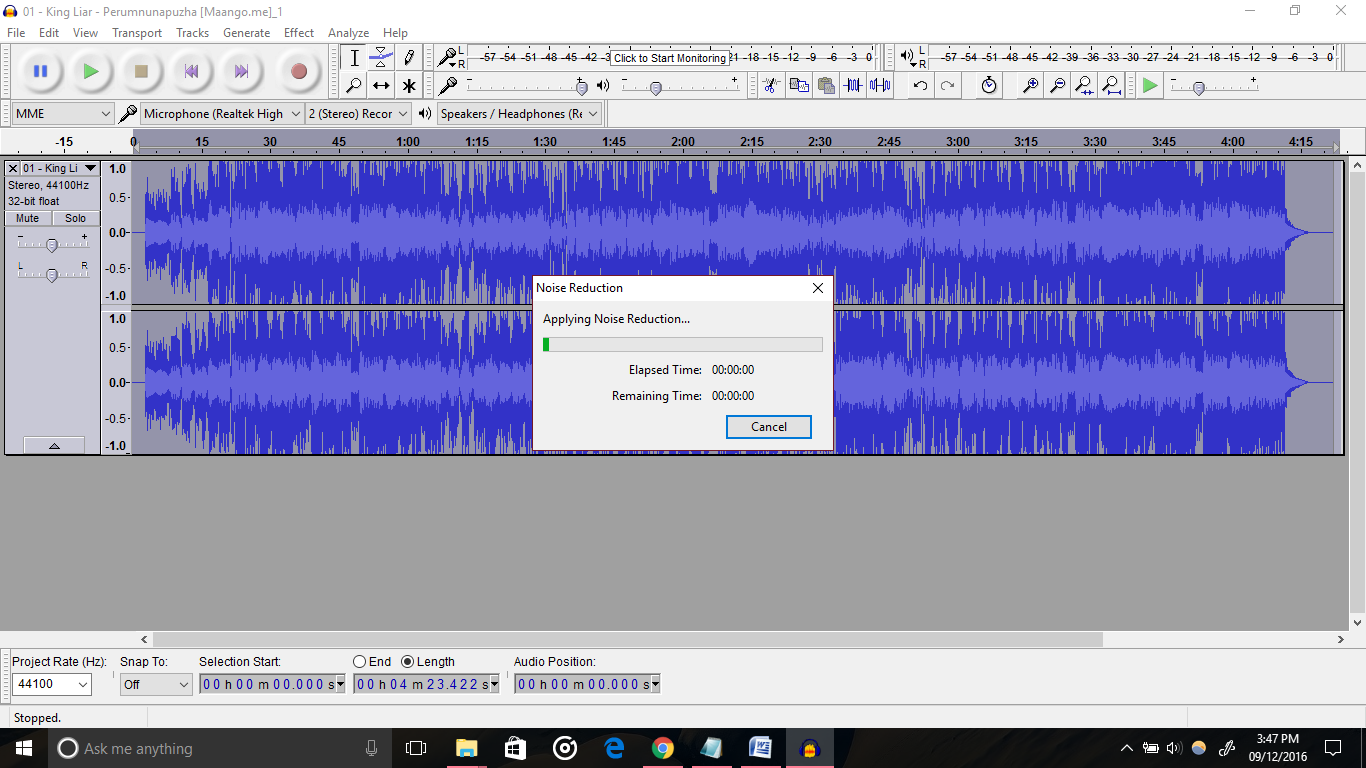Click the Play-at-speed green arrow
1366x768 pixels.
pos(1150,86)
